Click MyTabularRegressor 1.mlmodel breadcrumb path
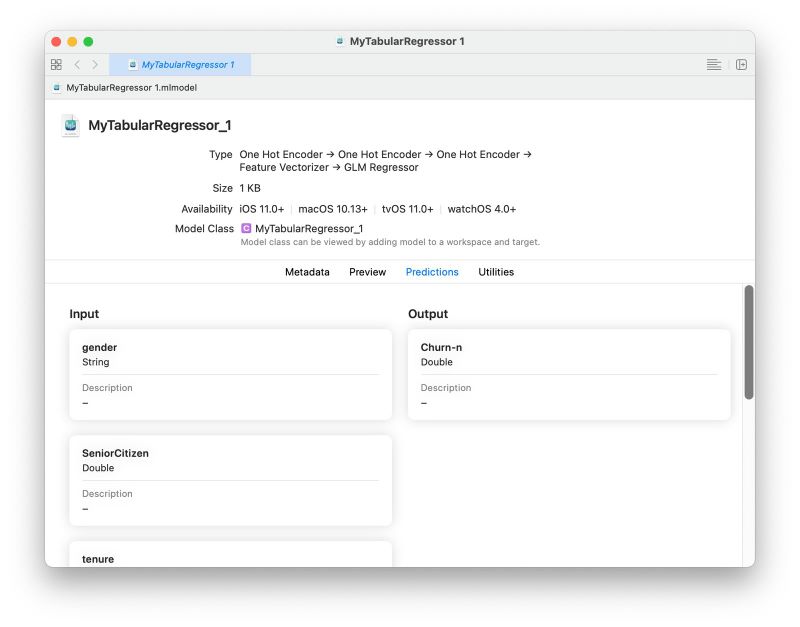Screen dimensions: 800x627 click(132, 88)
